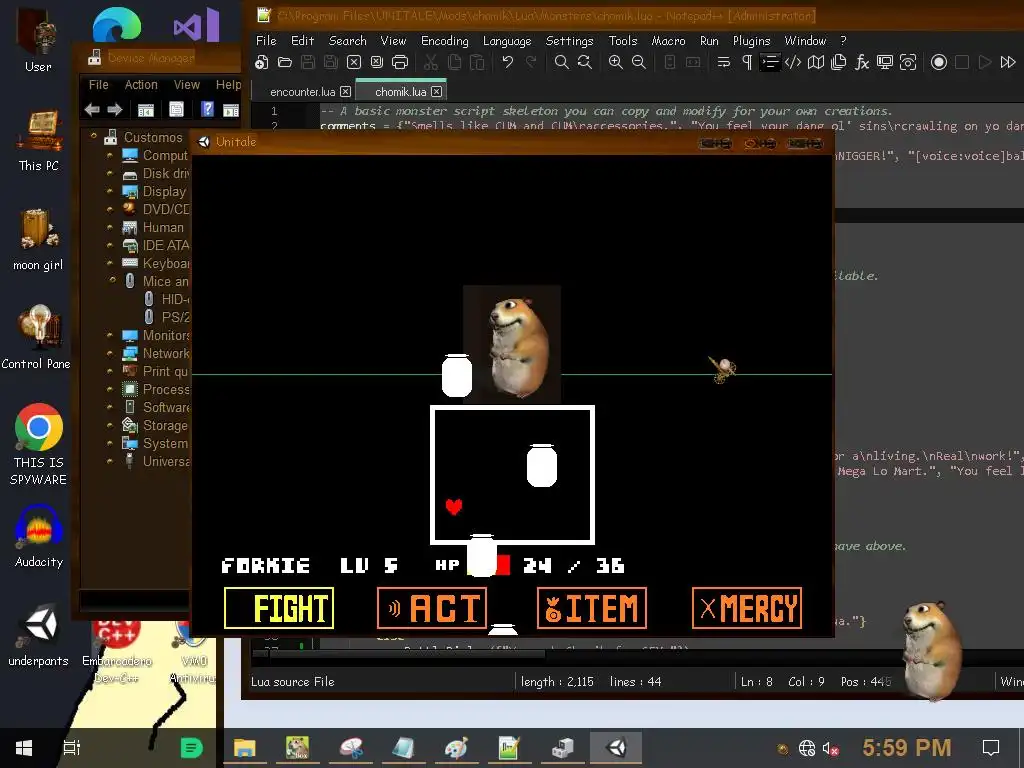Click the red heart soul in the battle box
Screen dimensions: 1024x768
(x=454, y=506)
